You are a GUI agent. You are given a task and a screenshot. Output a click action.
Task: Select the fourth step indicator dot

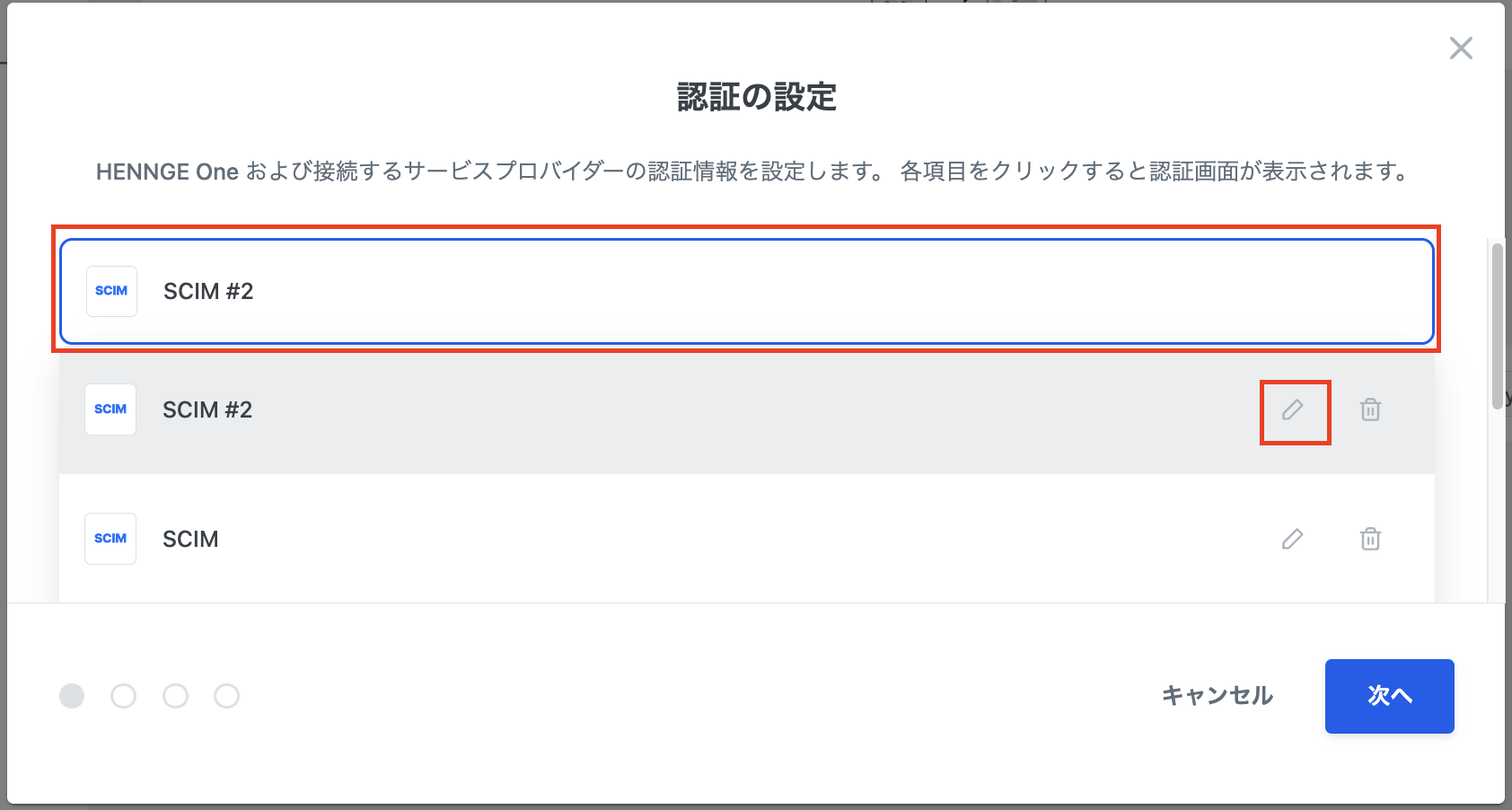(x=227, y=696)
